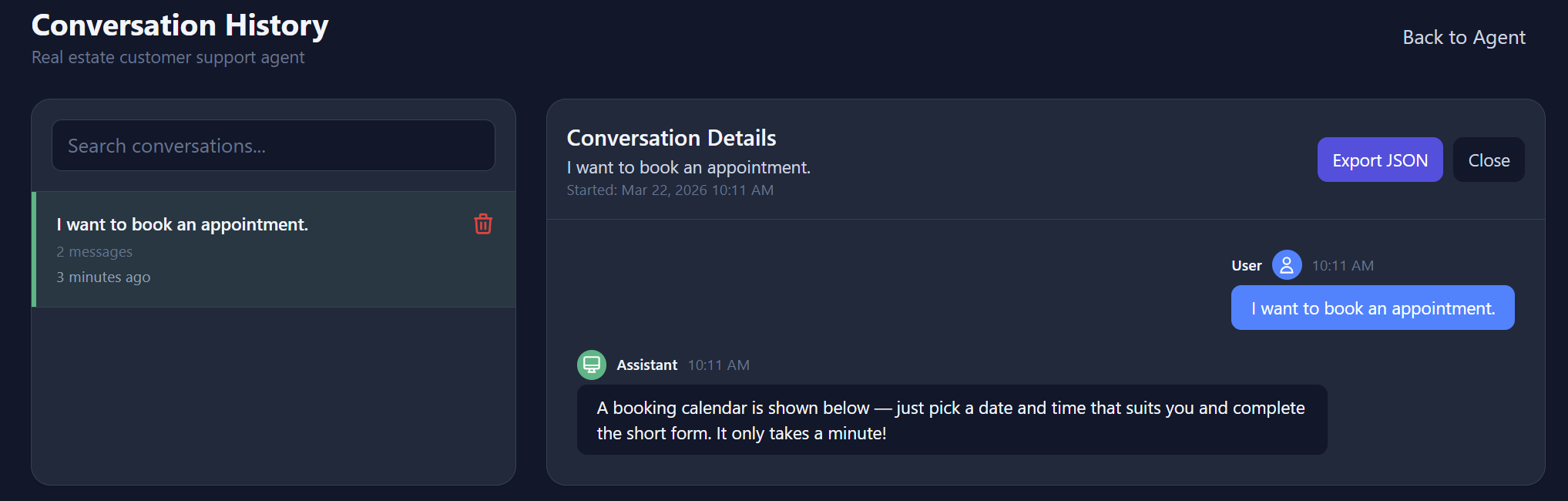
Task: Click the '3 minutes ago' timestamp
Action: click(x=103, y=277)
